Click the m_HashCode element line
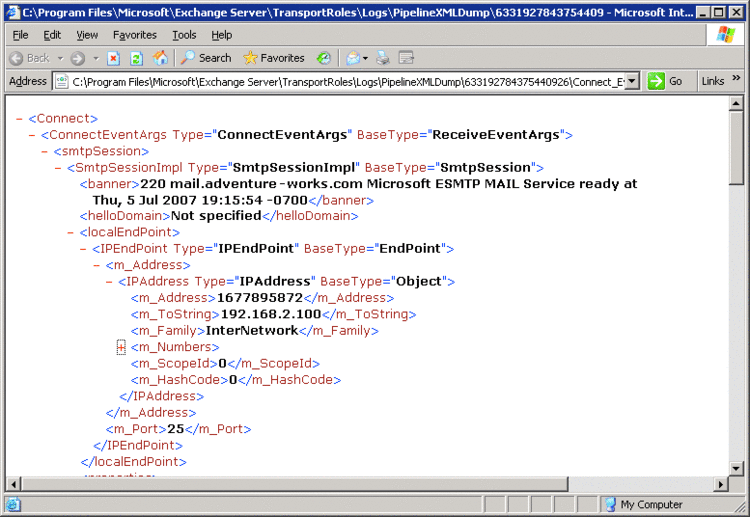Image resolution: width=750 pixels, height=517 pixels. [236, 380]
